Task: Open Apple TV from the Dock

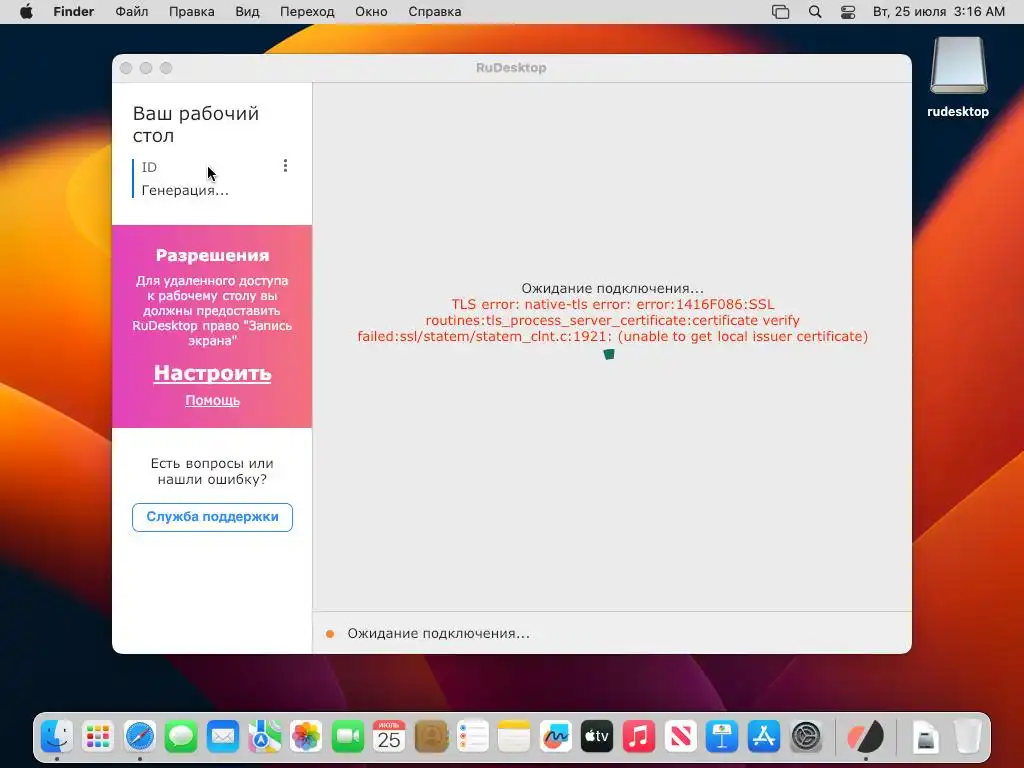Action: coord(597,737)
